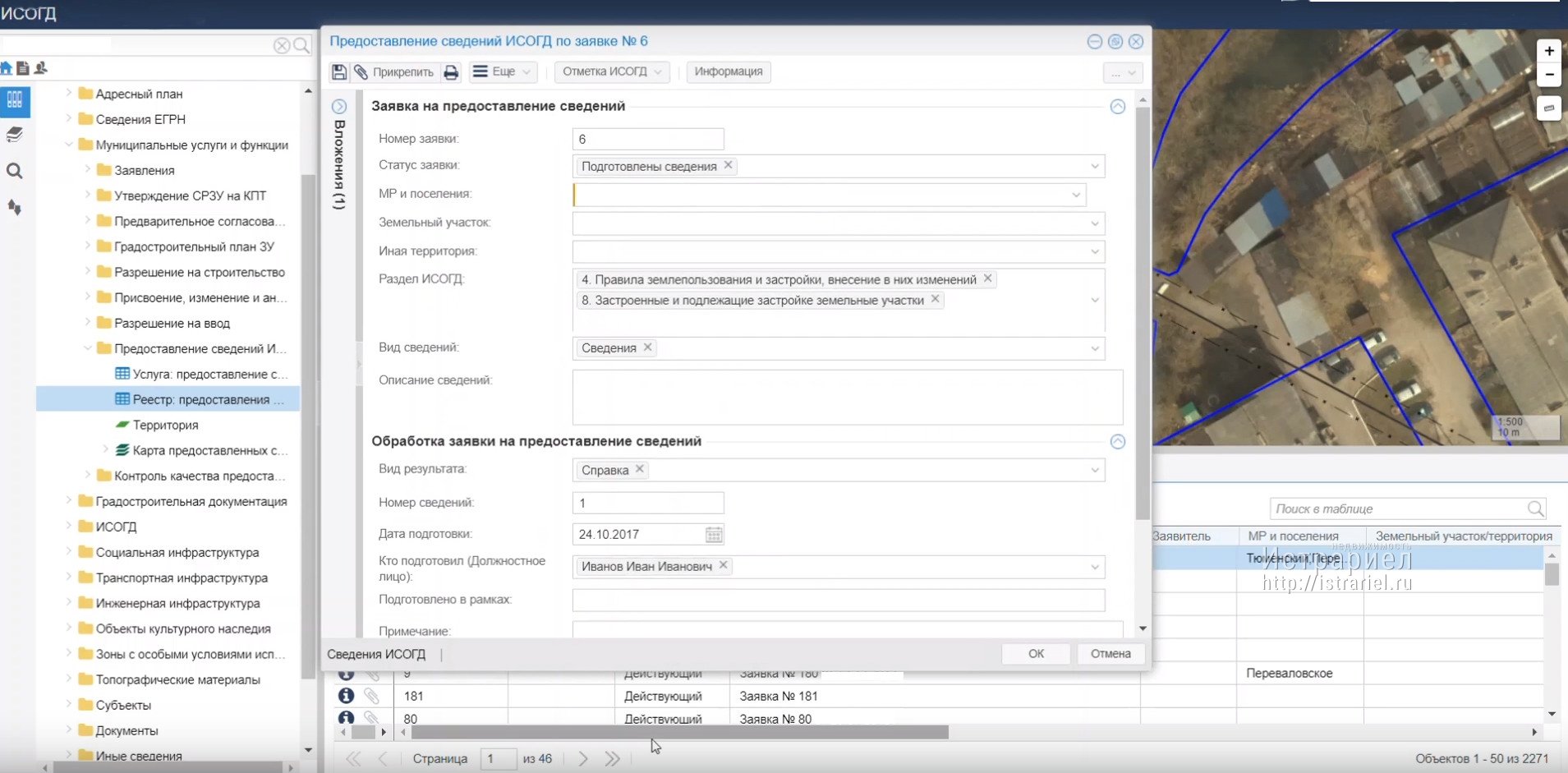Viewport: 1568px width, 773px height.
Task: Zoom in on the map with plus button
Action: point(1548,51)
